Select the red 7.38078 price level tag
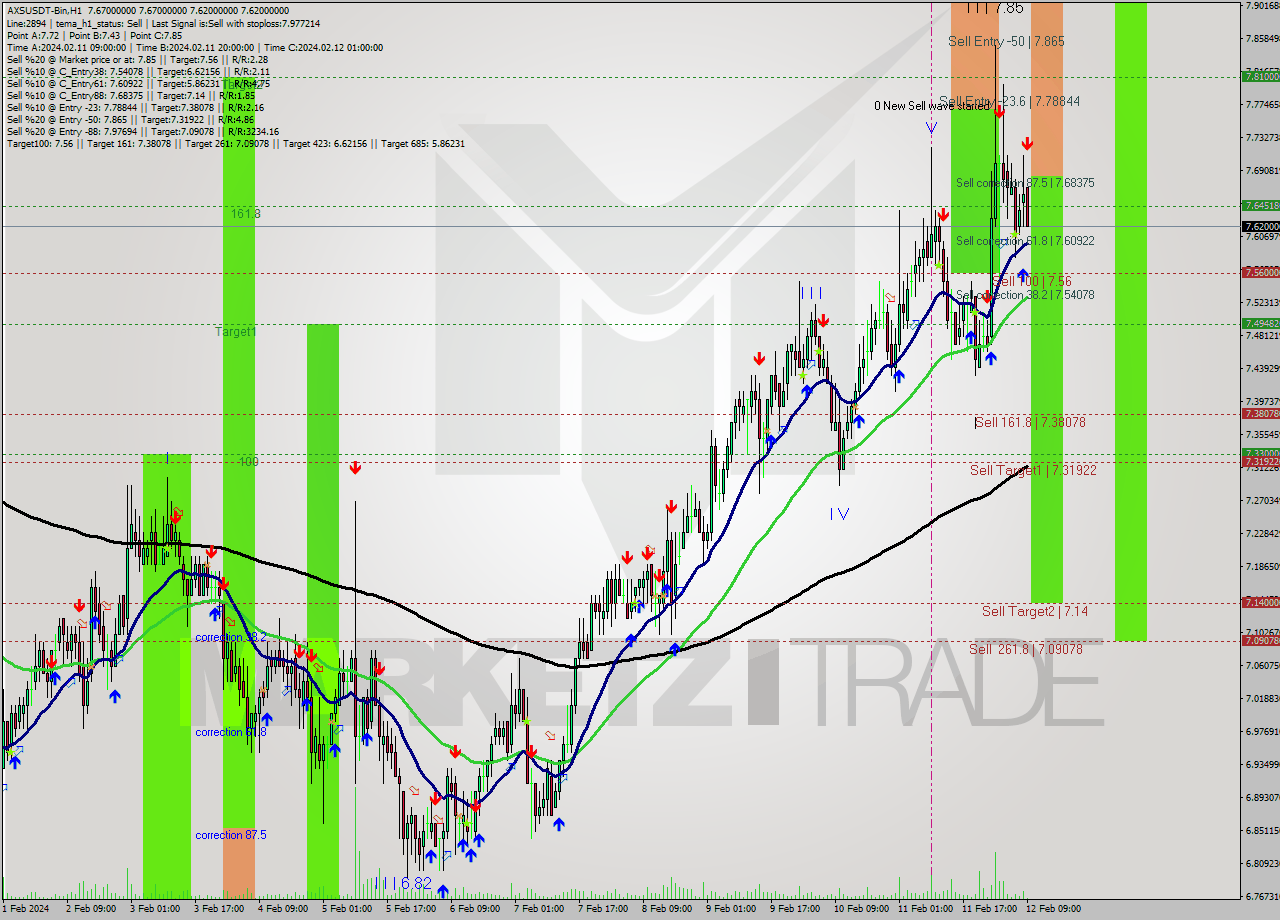Screen dimensions: 1280x920 pos(1260,413)
